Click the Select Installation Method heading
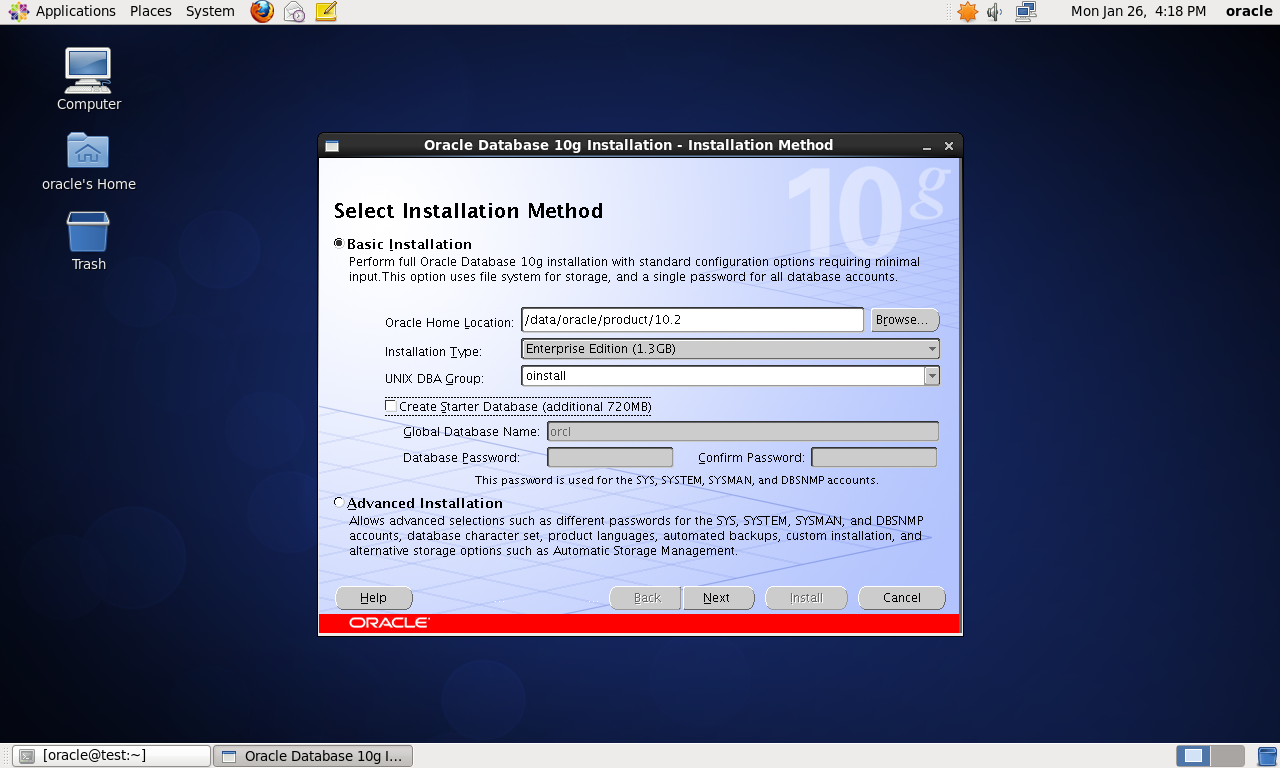 (x=468, y=211)
